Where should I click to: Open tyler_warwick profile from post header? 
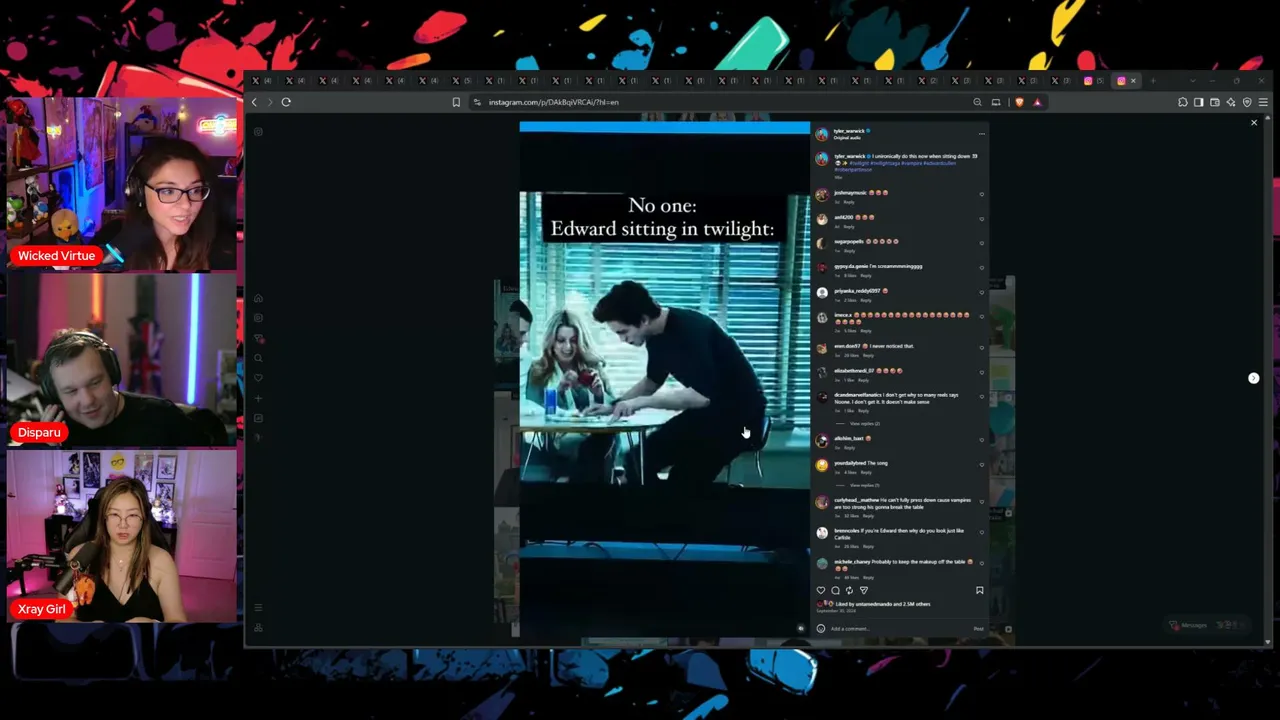(x=849, y=131)
